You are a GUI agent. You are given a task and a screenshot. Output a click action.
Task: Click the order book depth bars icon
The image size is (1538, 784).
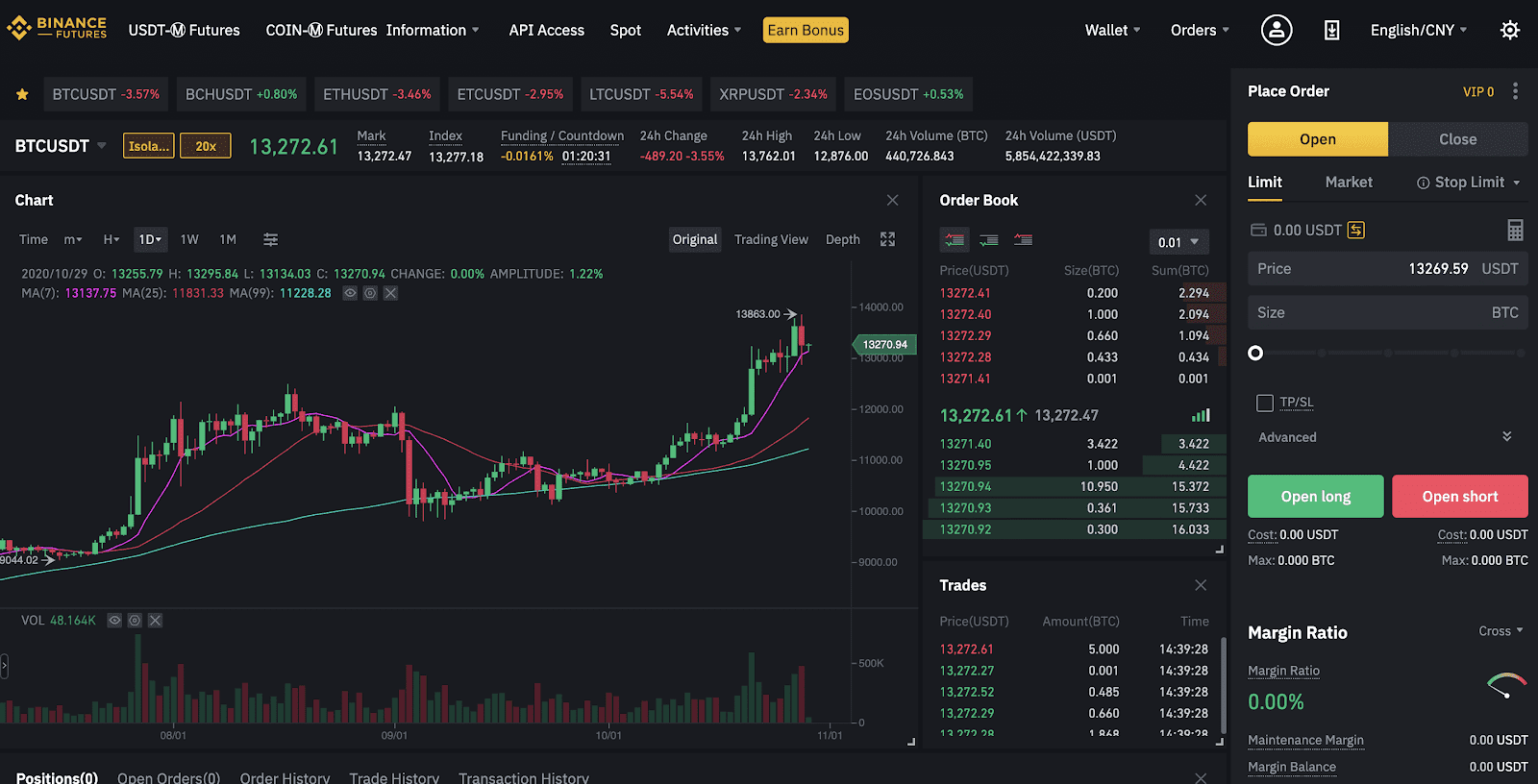(1201, 415)
